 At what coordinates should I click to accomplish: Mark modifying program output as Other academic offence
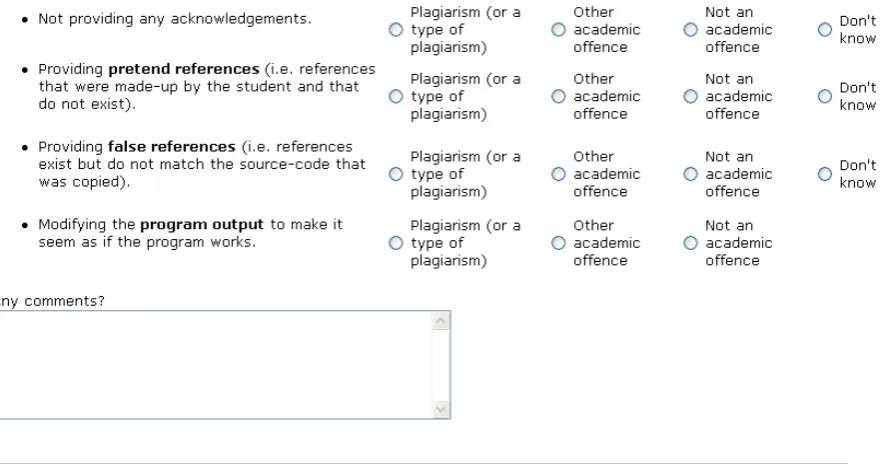click(558, 243)
